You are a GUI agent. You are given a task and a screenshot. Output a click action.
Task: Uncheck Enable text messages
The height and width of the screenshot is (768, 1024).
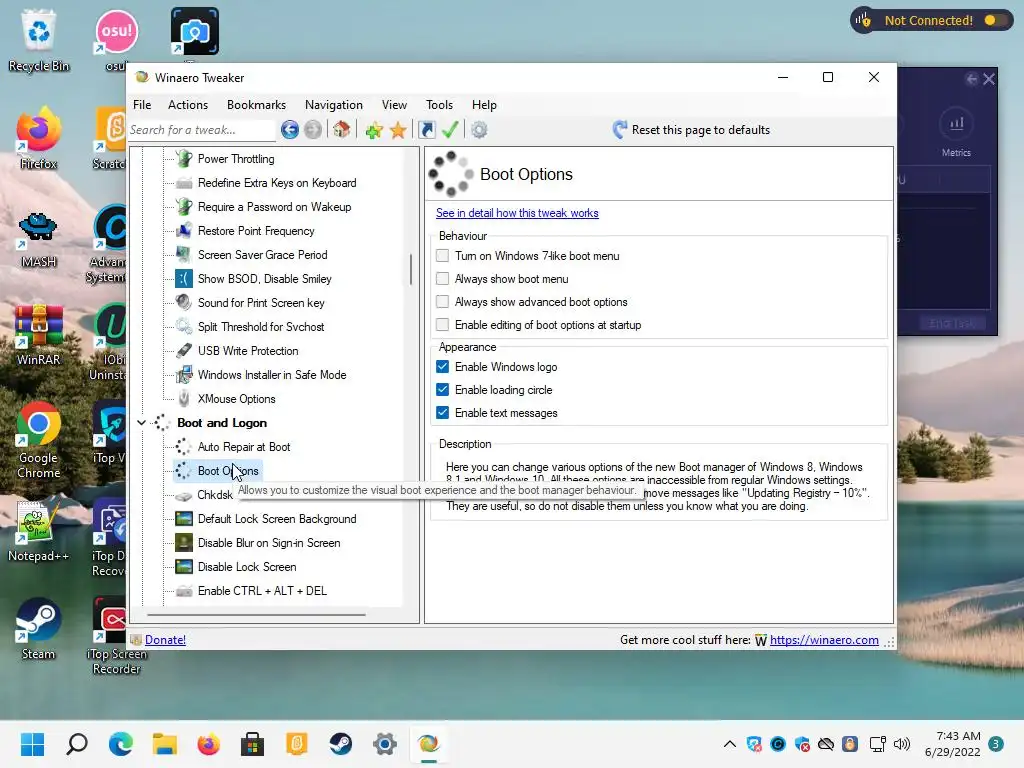[443, 413]
